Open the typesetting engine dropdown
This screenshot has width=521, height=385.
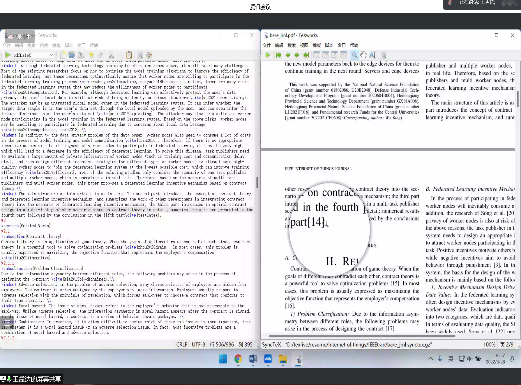coord(33,55)
